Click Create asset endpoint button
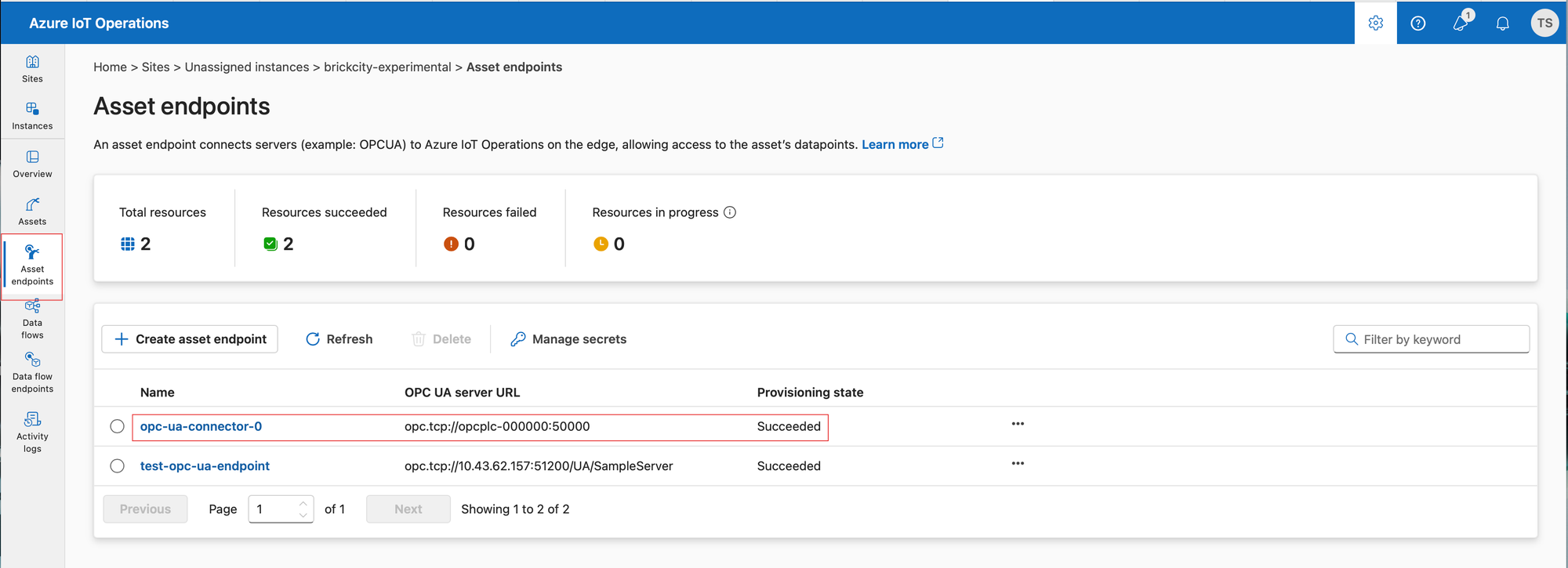 pos(190,339)
